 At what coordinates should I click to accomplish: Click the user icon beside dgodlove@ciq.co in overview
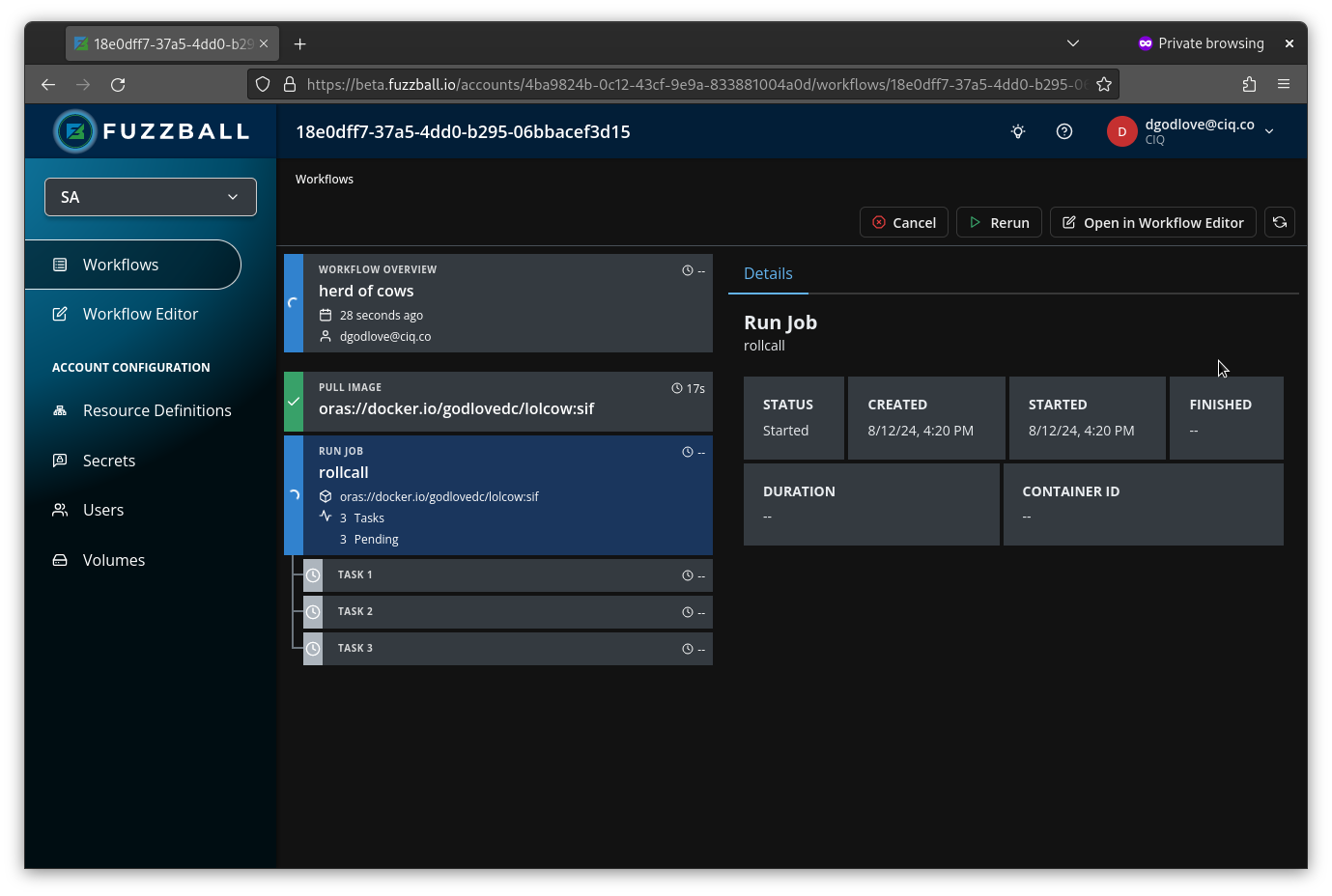tap(326, 336)
